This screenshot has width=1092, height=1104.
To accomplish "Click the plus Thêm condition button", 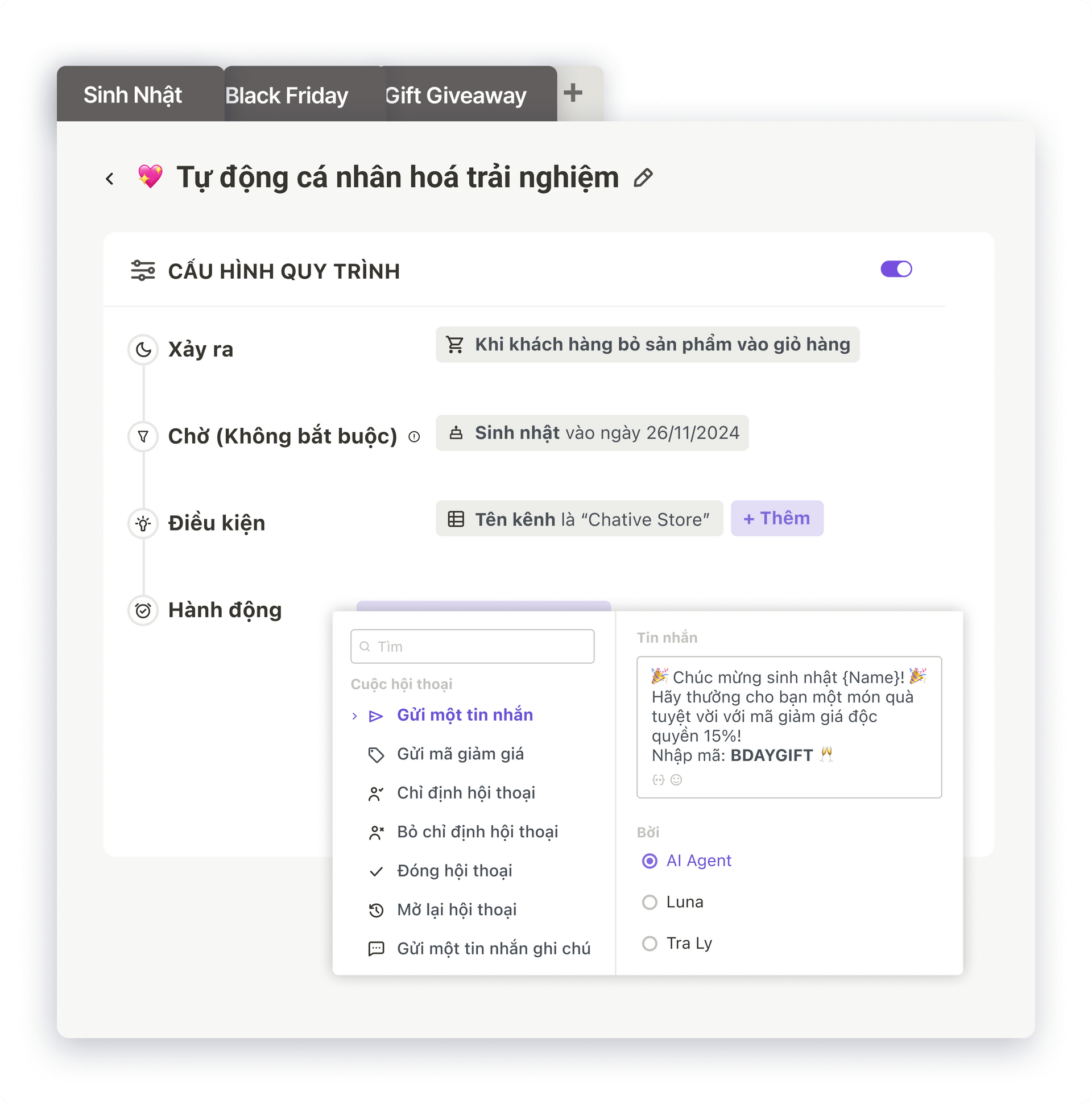I will 775,518.
